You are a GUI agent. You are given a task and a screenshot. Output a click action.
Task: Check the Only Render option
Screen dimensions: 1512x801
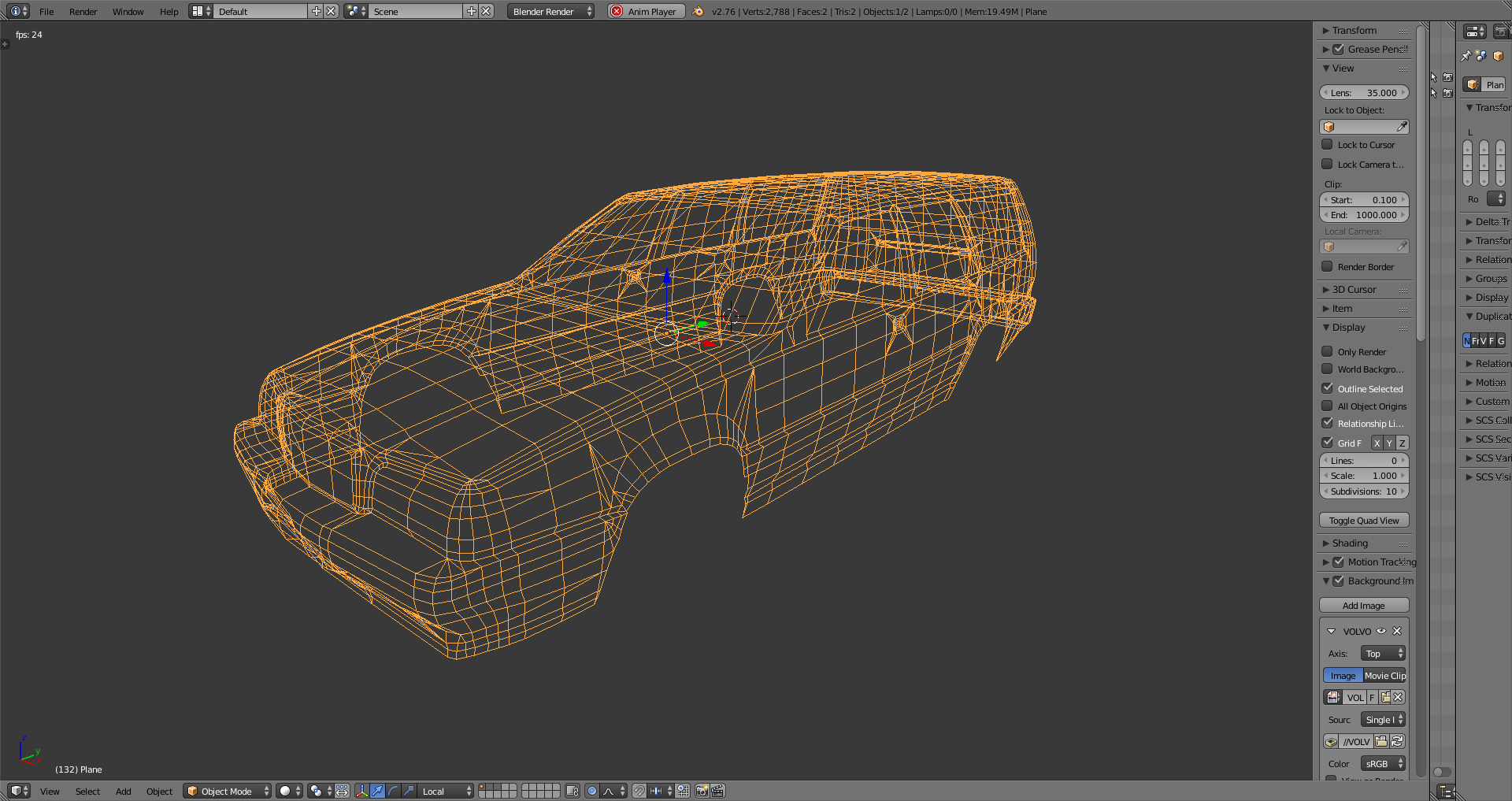[1328, 352]
